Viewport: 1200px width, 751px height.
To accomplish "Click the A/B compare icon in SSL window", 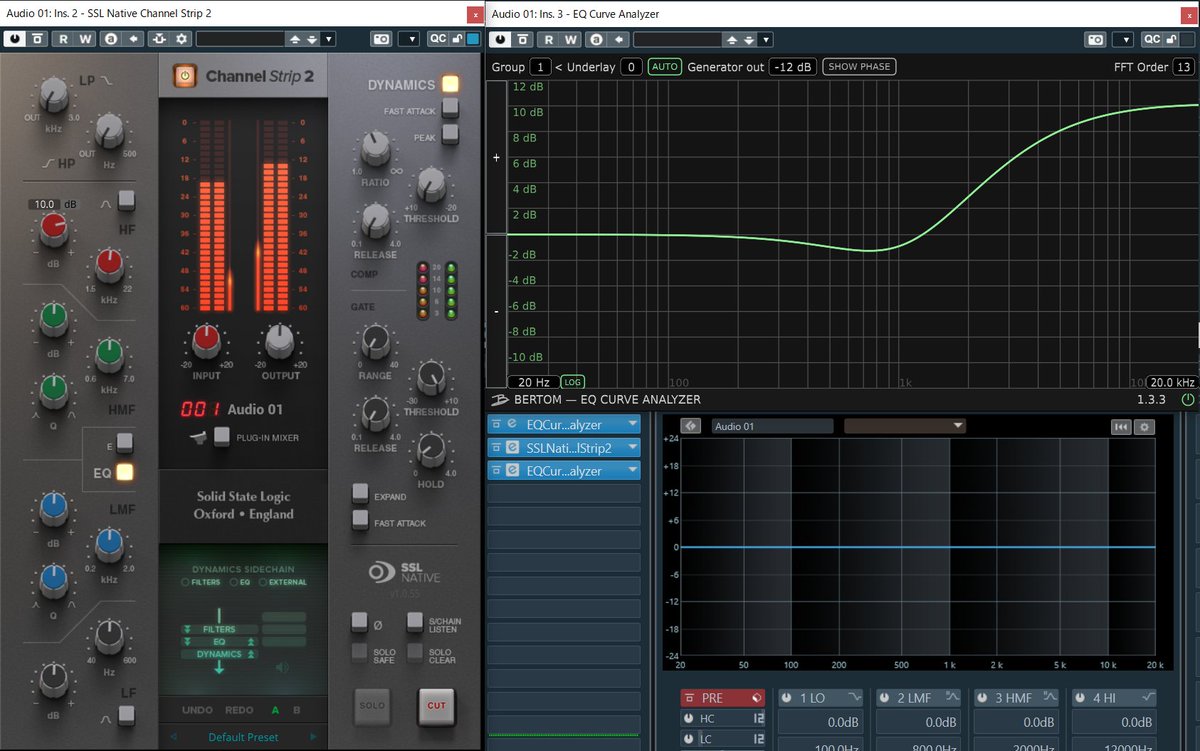I will tap(110, 39).
